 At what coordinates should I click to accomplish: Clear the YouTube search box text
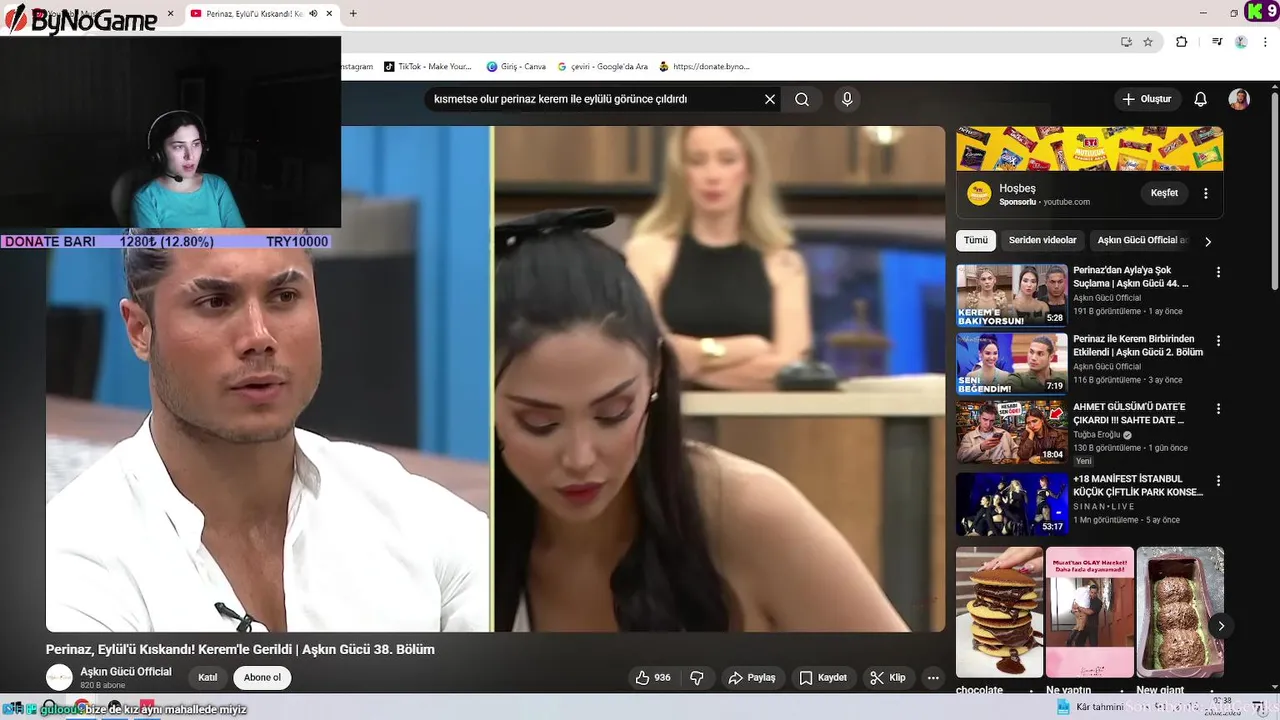pyautogui.click(x=770, y=99)
